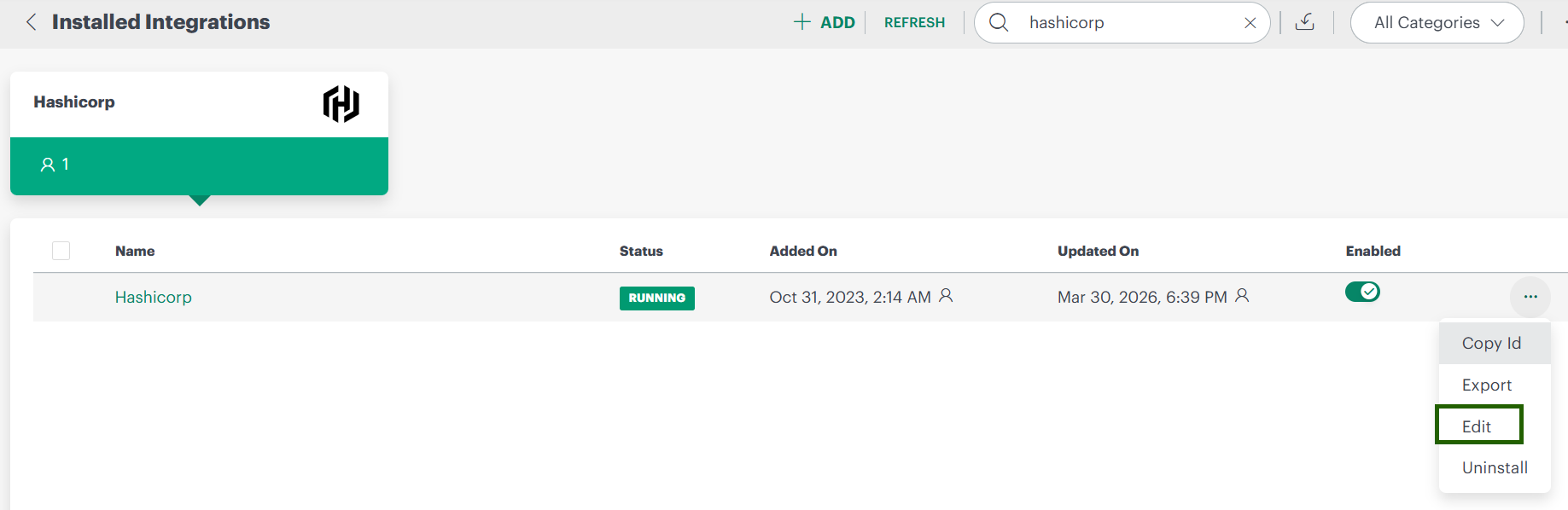Click the user icon beside Updated On date

(1242, 296)
